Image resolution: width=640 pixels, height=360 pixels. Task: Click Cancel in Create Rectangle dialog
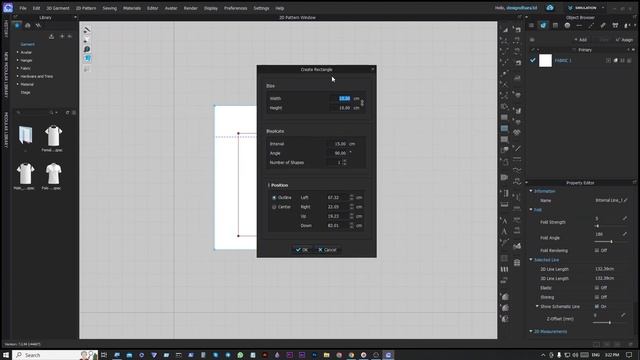pos(327,250)
